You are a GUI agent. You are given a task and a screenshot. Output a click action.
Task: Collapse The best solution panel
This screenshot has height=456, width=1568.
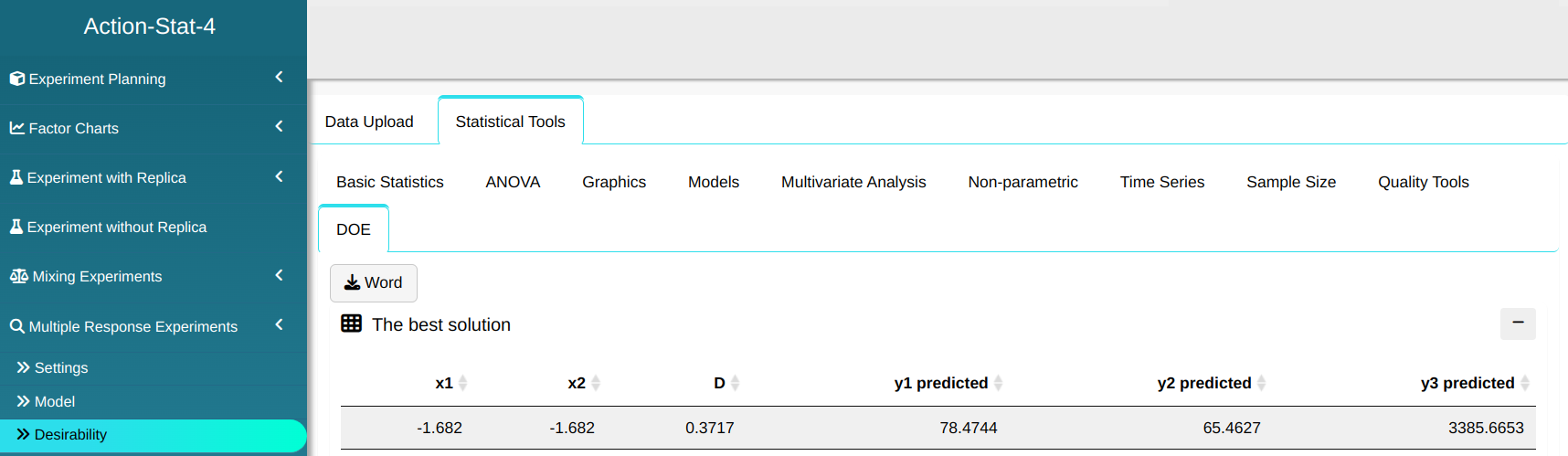[x=1517, y=323]
